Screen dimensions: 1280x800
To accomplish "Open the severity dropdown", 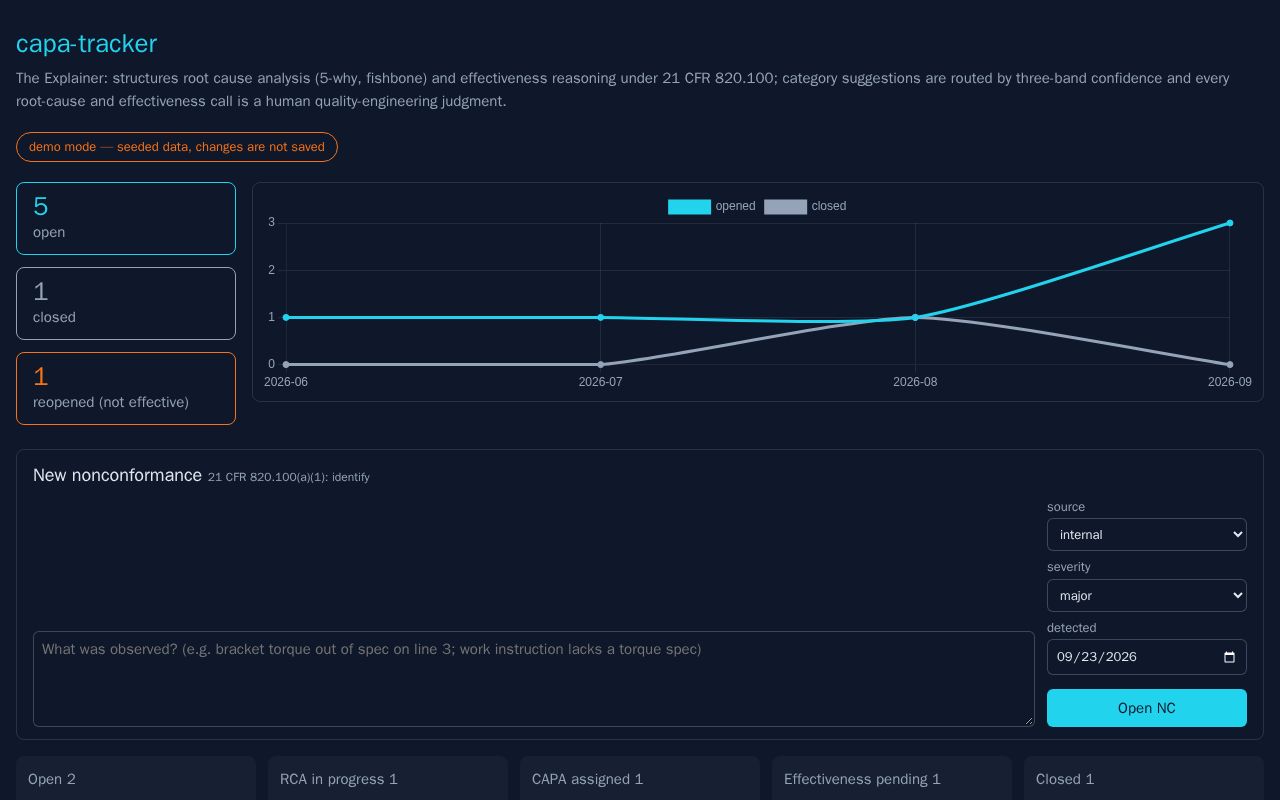I will (x=1146, y=596).
